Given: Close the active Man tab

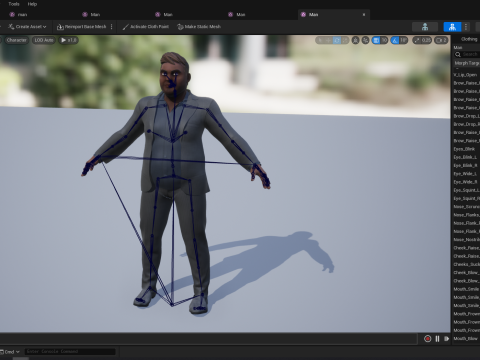Looking at the screenshot, I should point(364,15).
